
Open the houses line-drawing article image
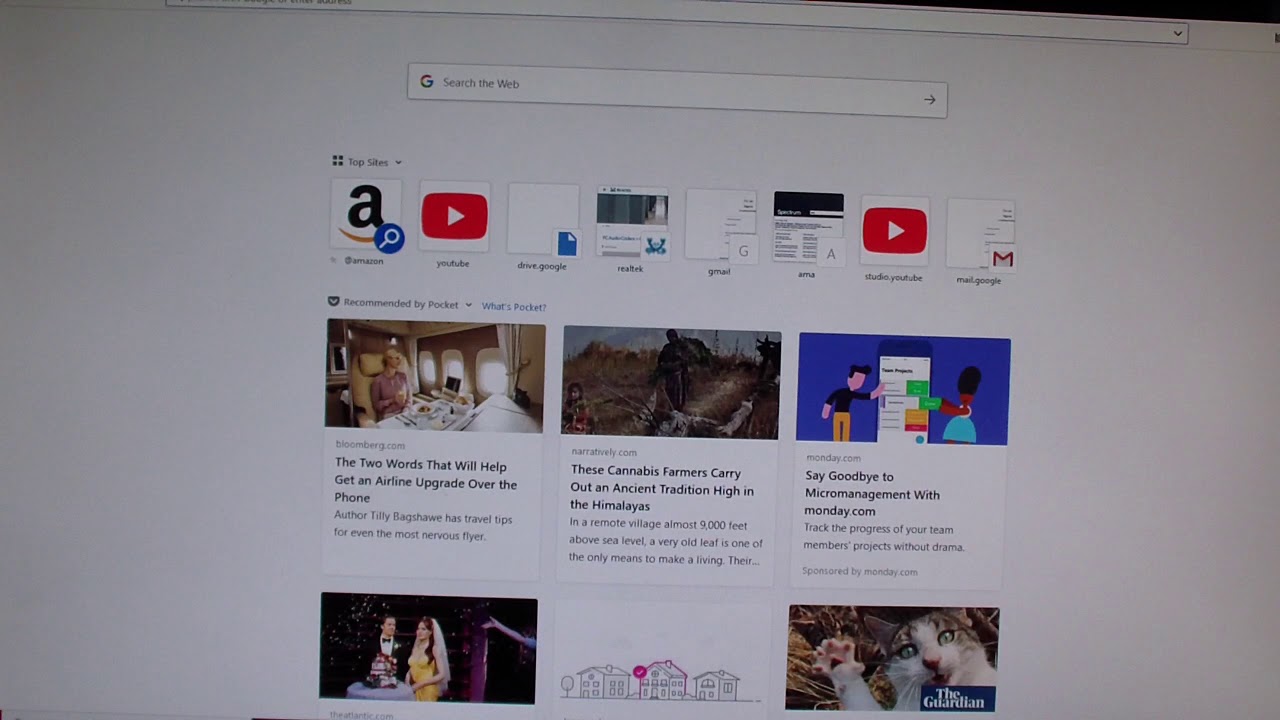coord(661,658)
